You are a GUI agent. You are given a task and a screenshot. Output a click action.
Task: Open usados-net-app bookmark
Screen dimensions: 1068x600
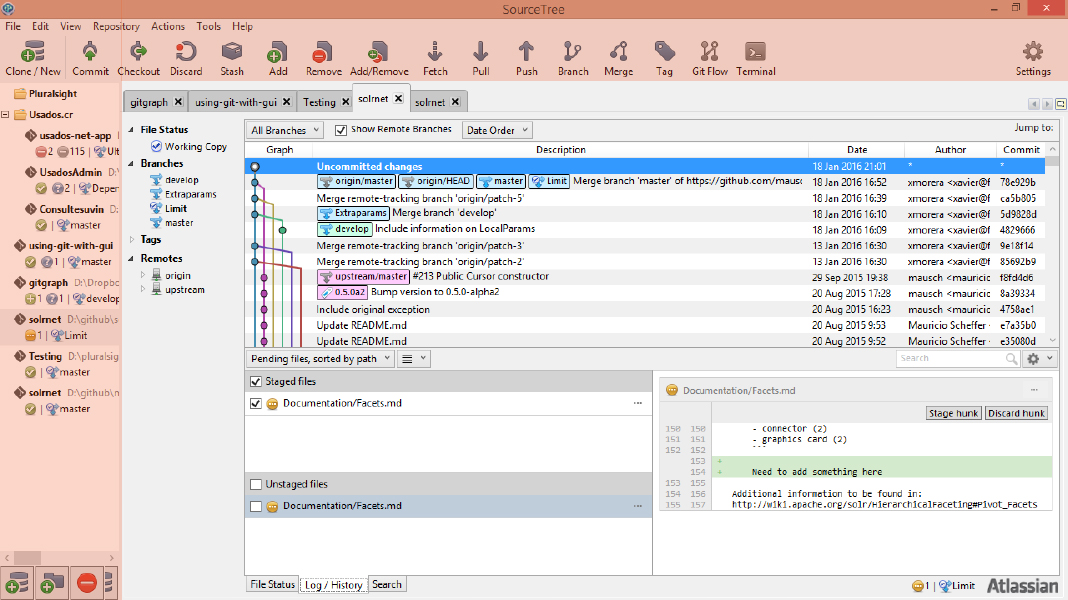(75, 136)
